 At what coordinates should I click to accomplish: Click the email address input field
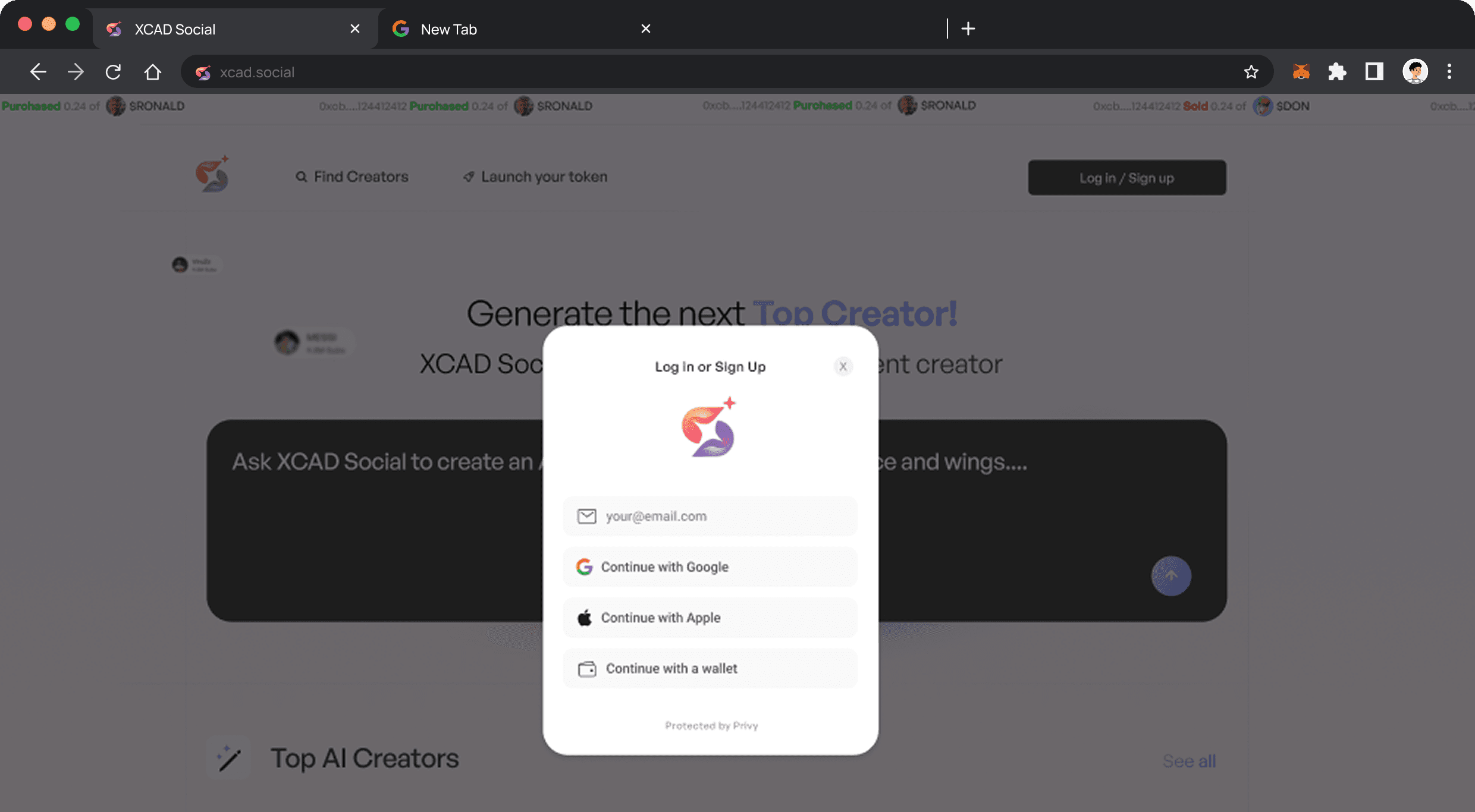coord(710,516)
